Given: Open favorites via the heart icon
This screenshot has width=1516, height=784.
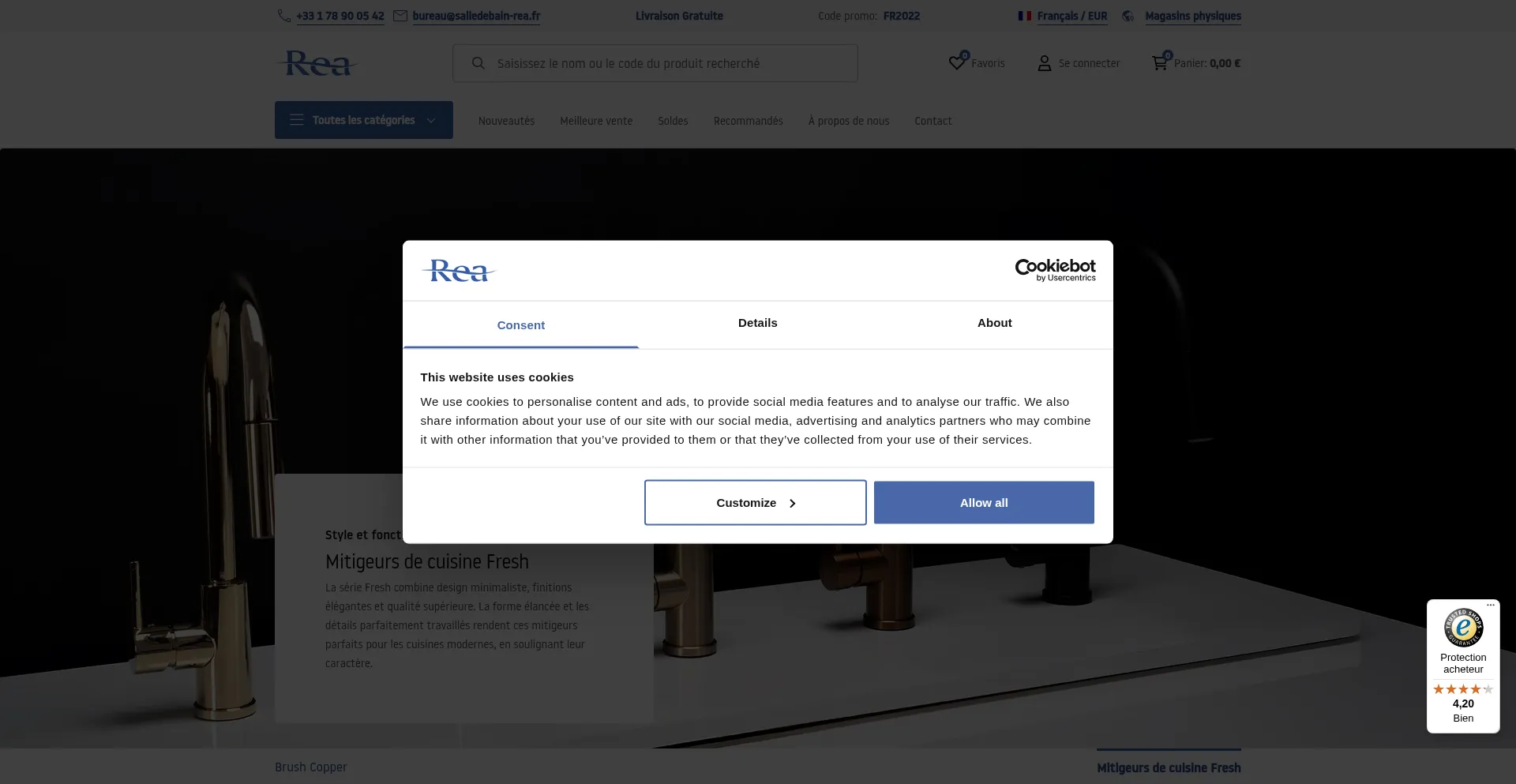Looking at the screenshot, I should click(957, 62).
